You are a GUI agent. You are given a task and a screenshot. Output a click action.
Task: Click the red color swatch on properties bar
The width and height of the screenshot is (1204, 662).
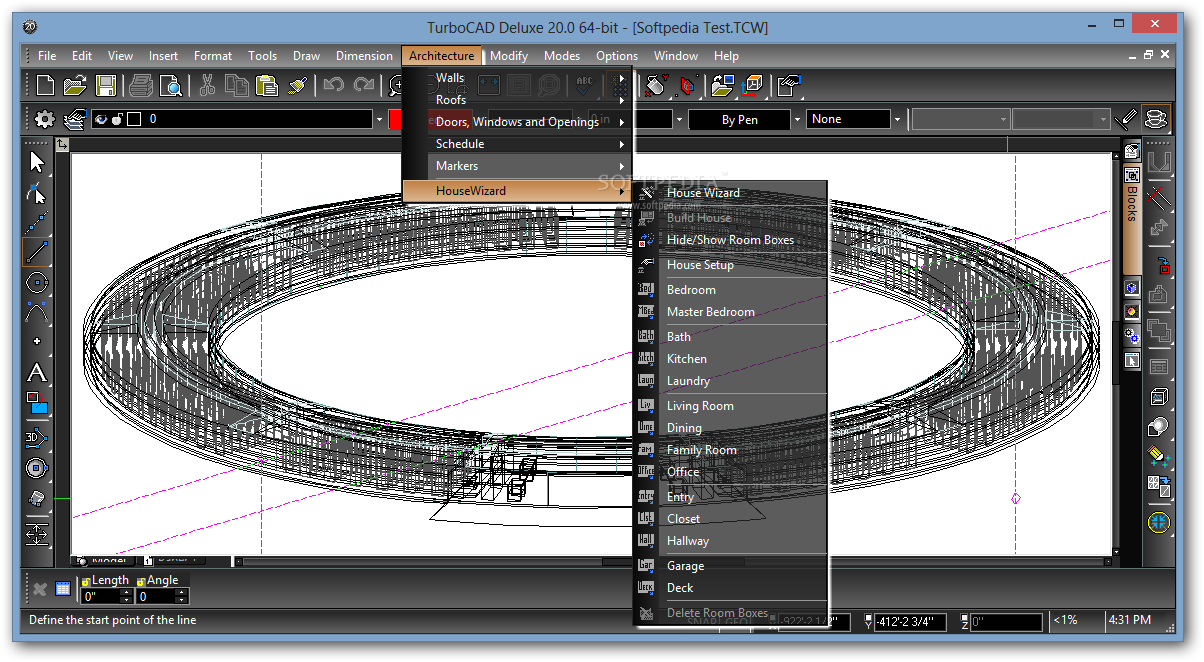click(396, 119)
